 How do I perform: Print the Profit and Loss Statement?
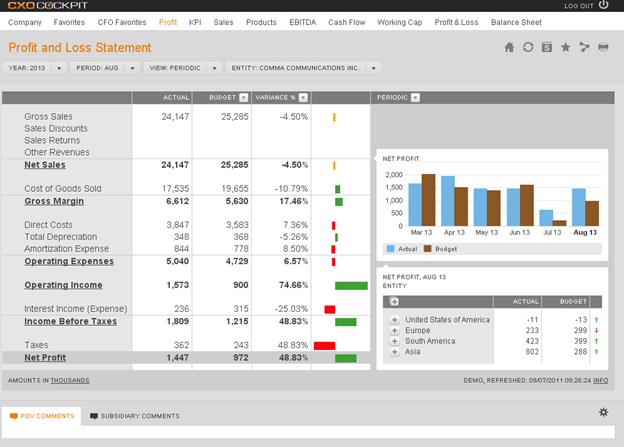603,47
